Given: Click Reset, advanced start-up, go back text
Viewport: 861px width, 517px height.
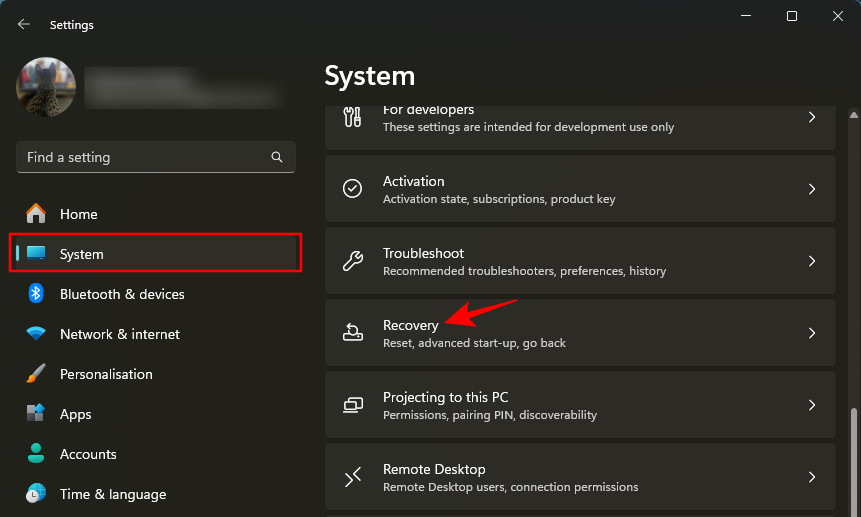Looking at the screenshot, I should 474,343.
